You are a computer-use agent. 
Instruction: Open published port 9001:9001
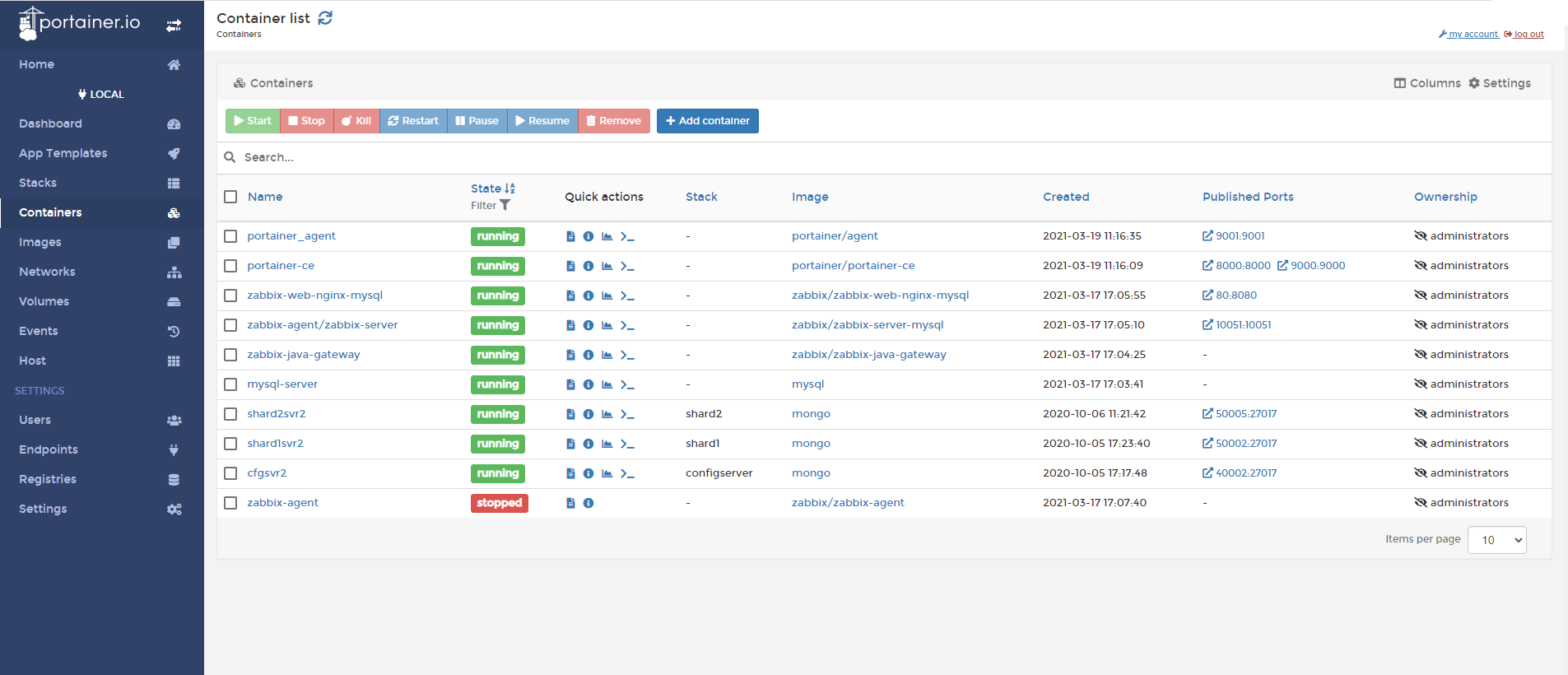pos(1233,236)
